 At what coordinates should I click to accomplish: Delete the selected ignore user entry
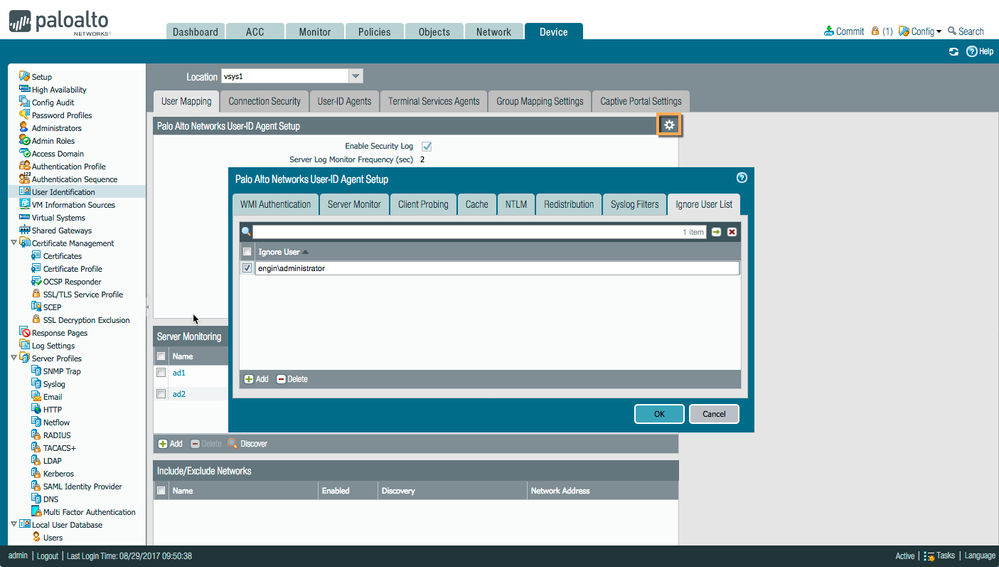292,379
